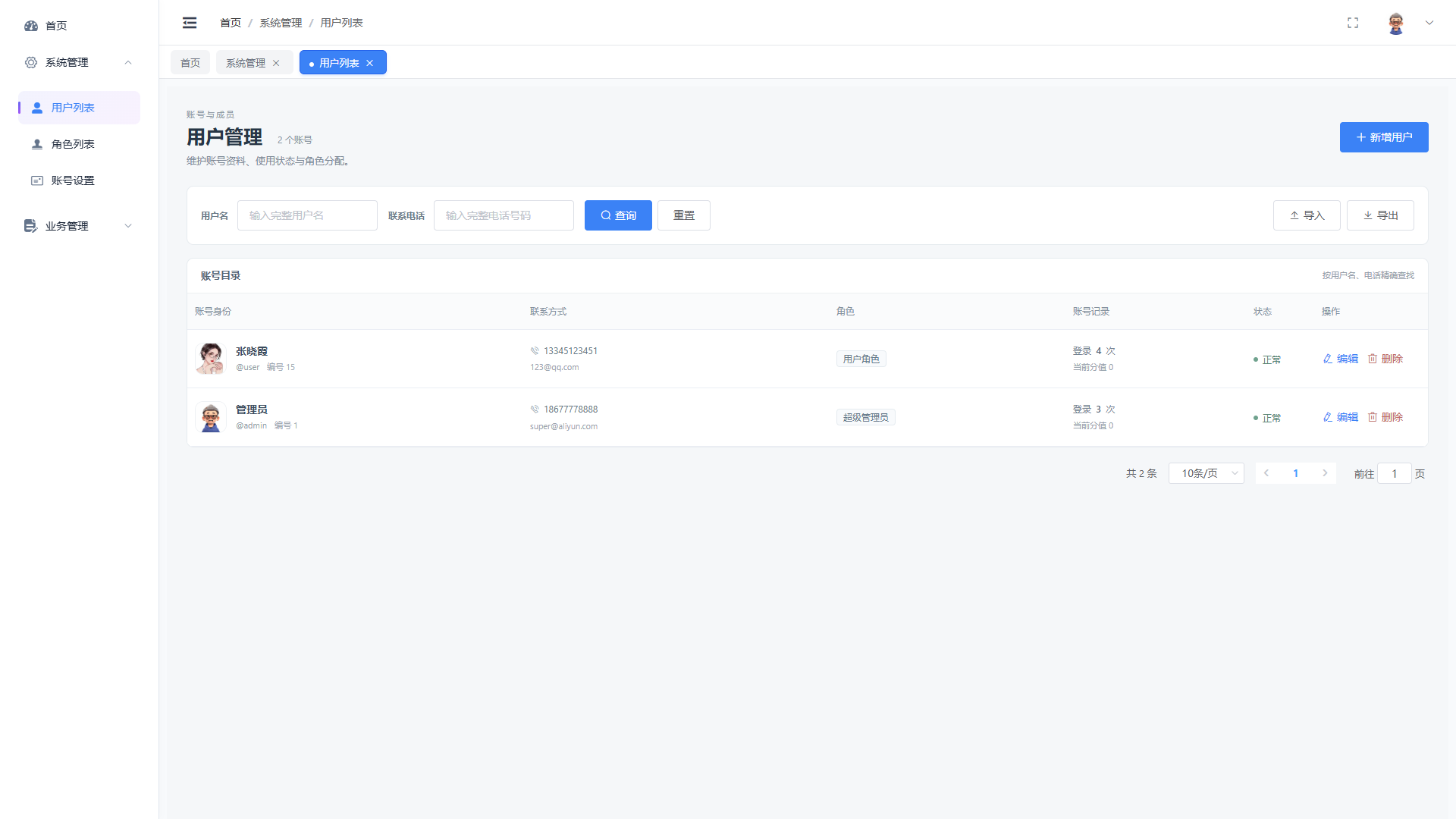Reset filters with 重置 button
The image size is (1456, 819).
(684, 215)
